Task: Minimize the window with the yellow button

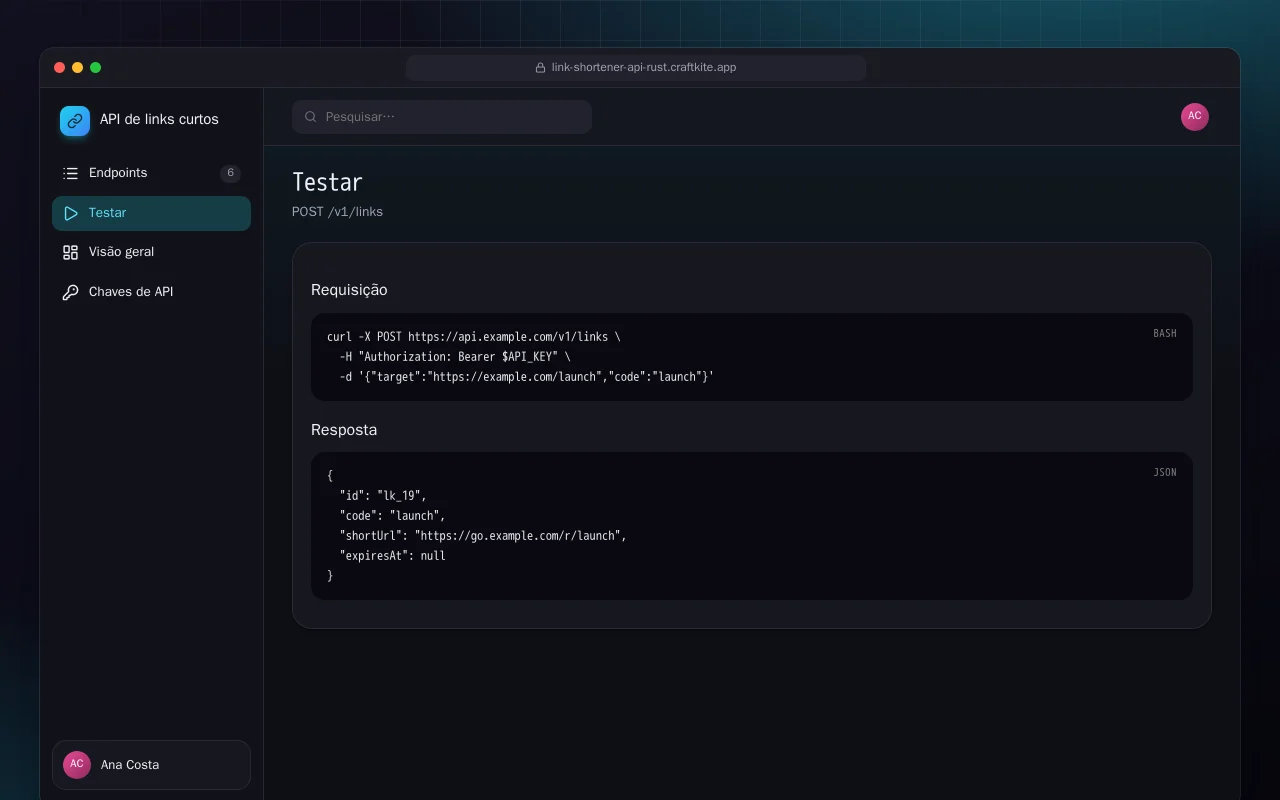Action: (77, 68)
